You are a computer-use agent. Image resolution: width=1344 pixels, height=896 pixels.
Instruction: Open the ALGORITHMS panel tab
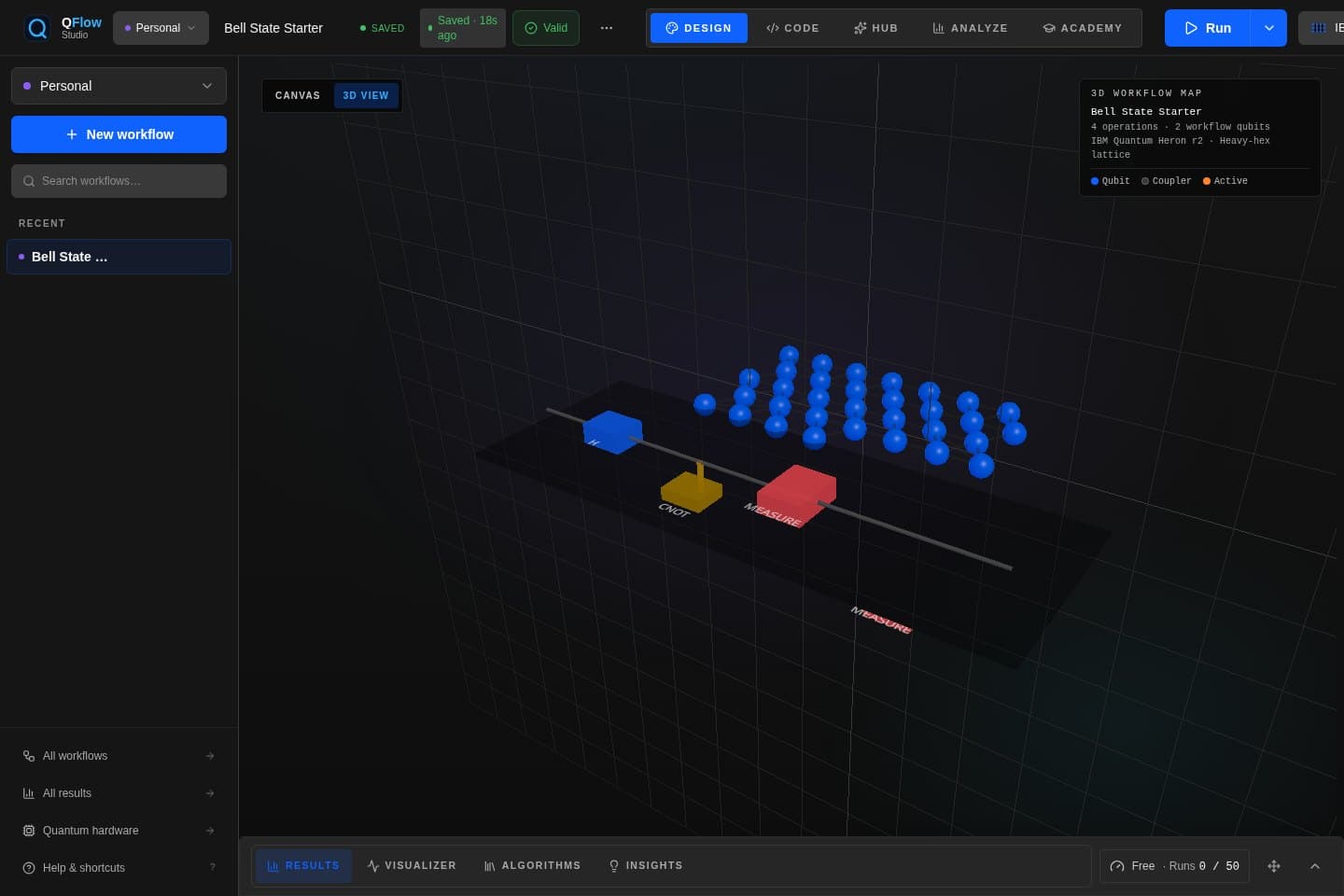(x=532, y=866)
